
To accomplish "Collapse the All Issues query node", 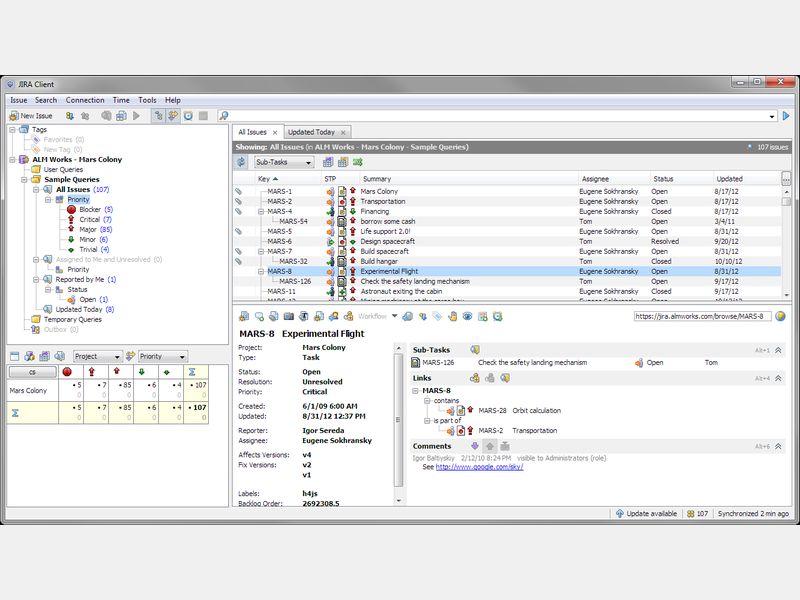I will pyautogui.click(x=36, y=190).
